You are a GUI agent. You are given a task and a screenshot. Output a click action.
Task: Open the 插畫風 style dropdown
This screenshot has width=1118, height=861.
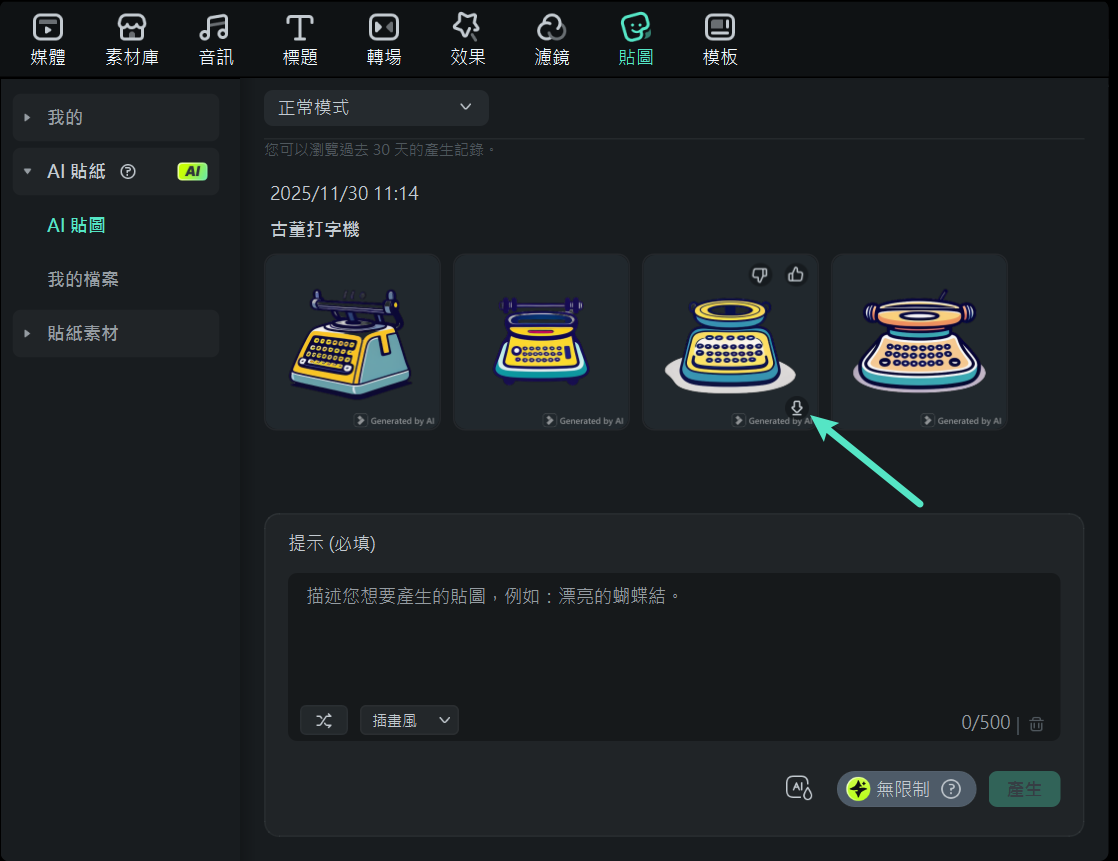(409, 719)
